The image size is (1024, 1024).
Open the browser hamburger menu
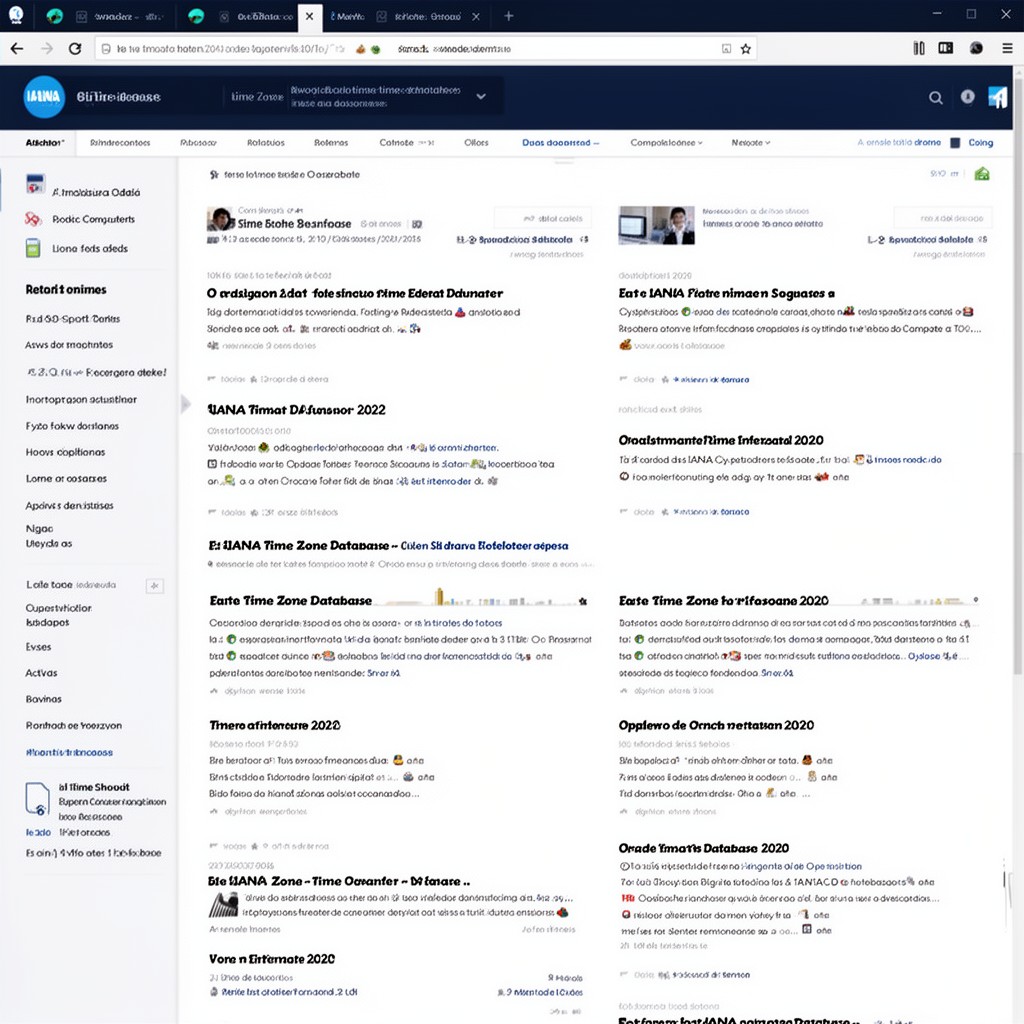(x=1007, y=48)
